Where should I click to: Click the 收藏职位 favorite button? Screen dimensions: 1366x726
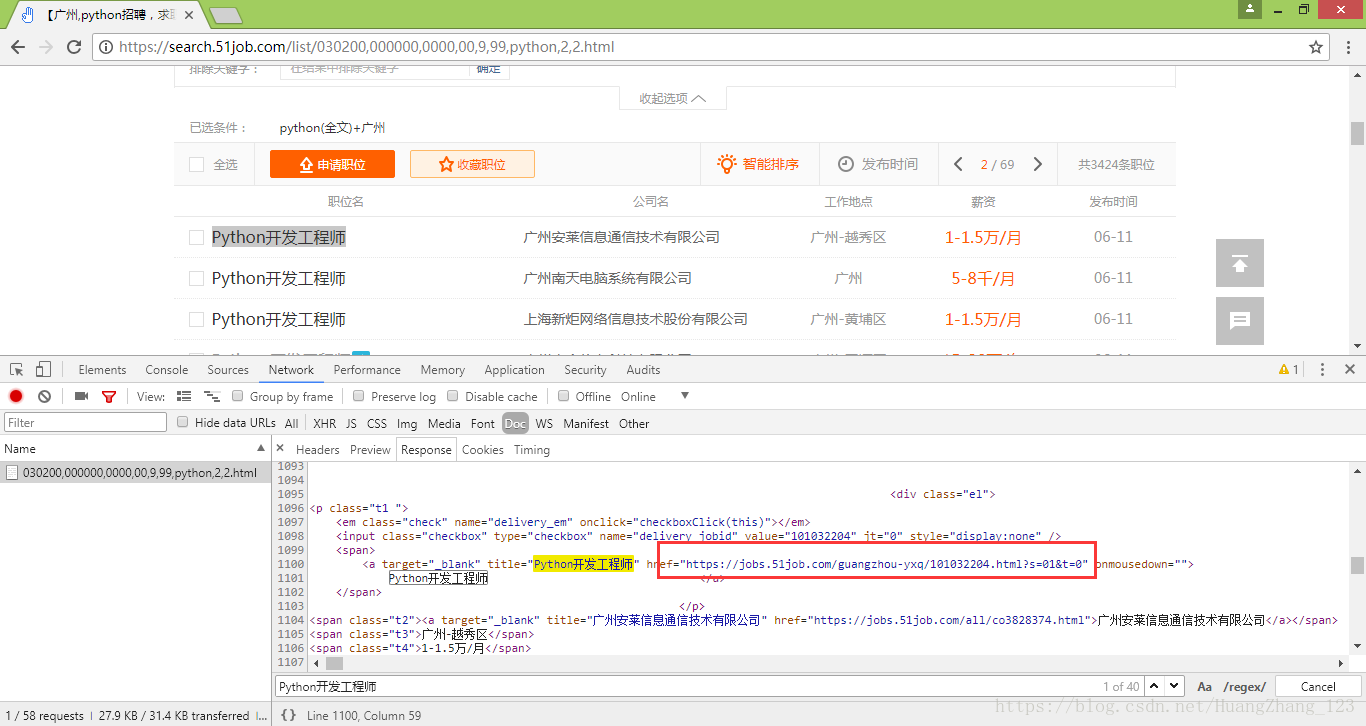[x=472, y=164]
